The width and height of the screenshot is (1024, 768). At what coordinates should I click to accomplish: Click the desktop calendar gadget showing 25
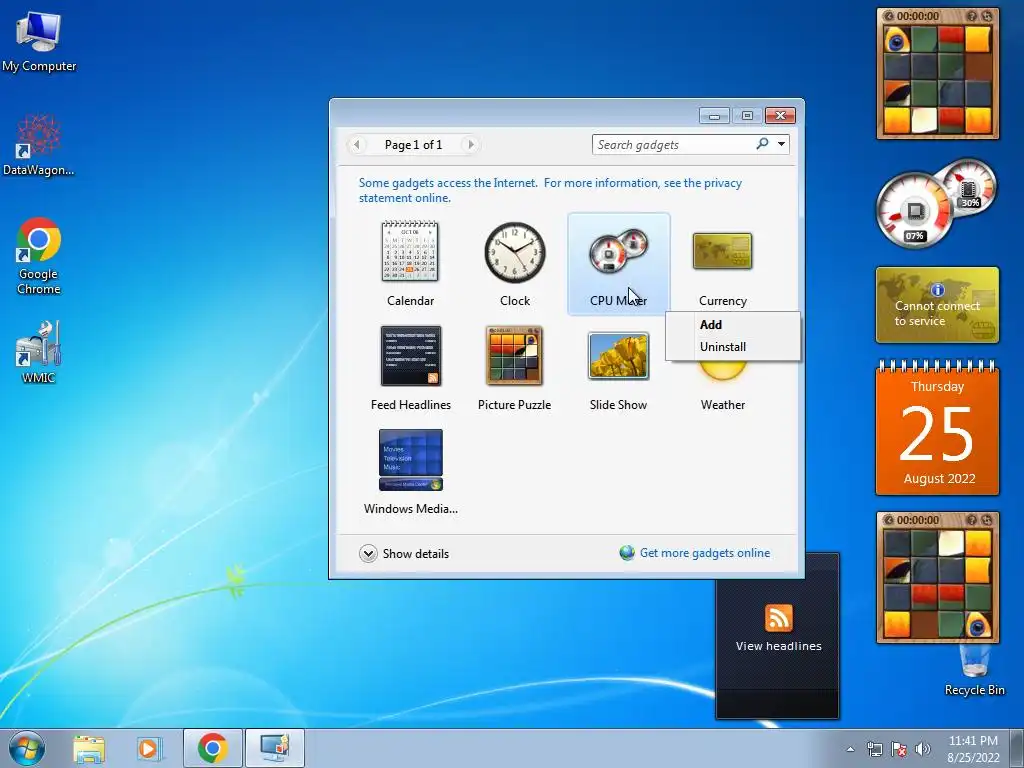pyautogui.click(x=937, y=428)
